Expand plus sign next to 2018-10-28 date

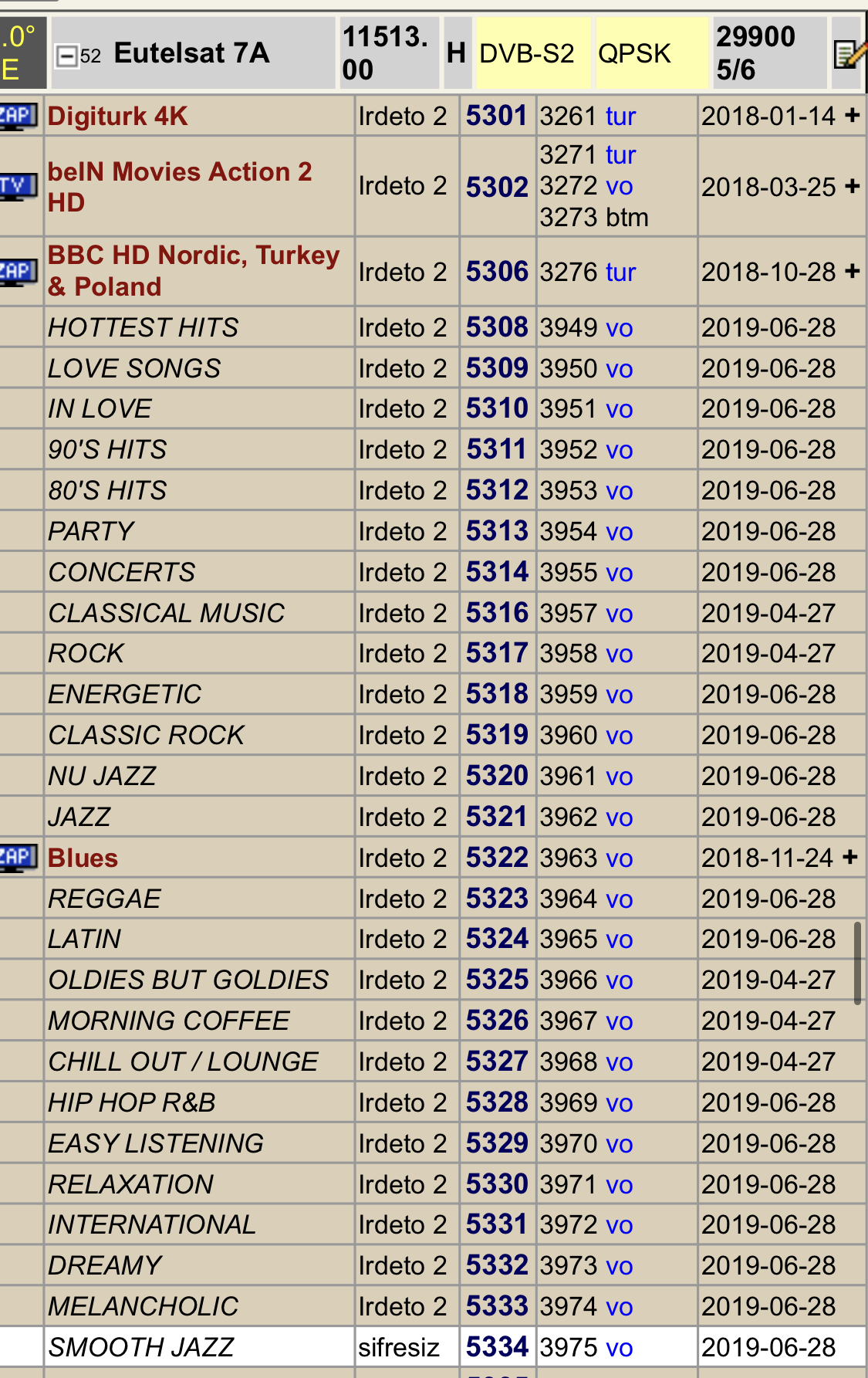pos(853,271)
